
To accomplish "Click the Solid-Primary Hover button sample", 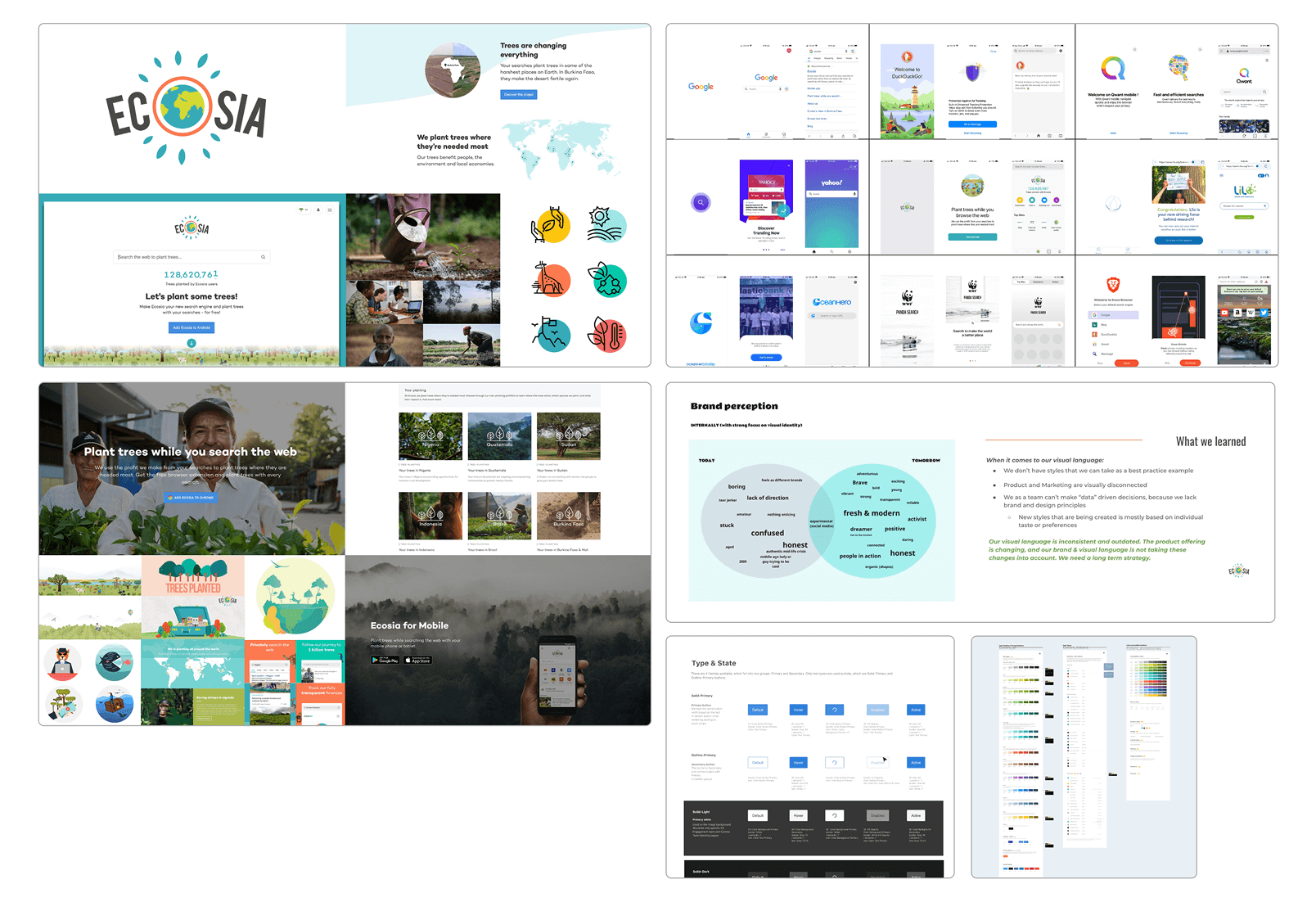I will tap(798, 710).
